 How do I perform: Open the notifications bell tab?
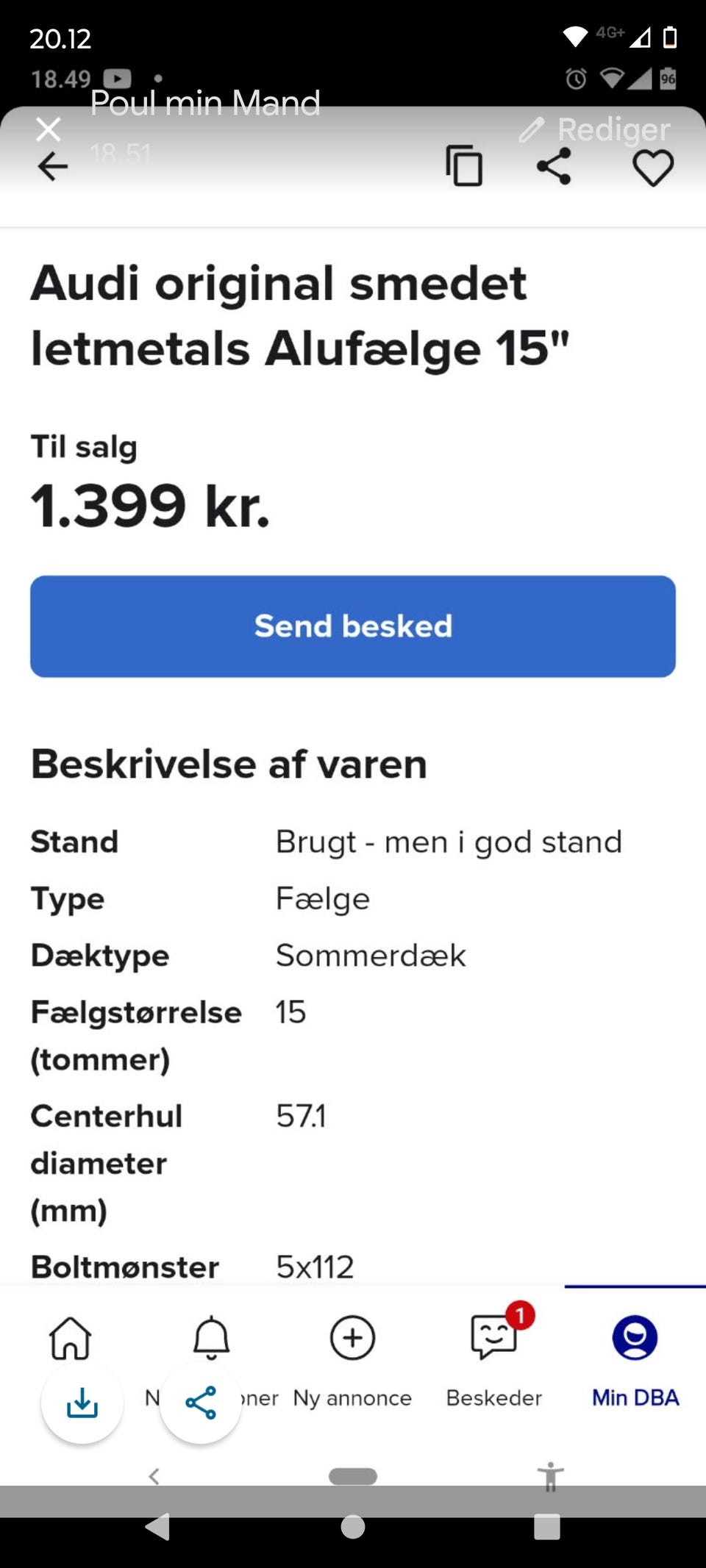[211, 1338]
